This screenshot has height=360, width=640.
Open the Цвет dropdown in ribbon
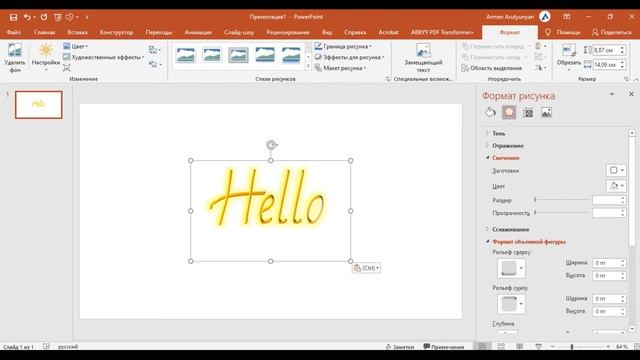click(76, 47)
